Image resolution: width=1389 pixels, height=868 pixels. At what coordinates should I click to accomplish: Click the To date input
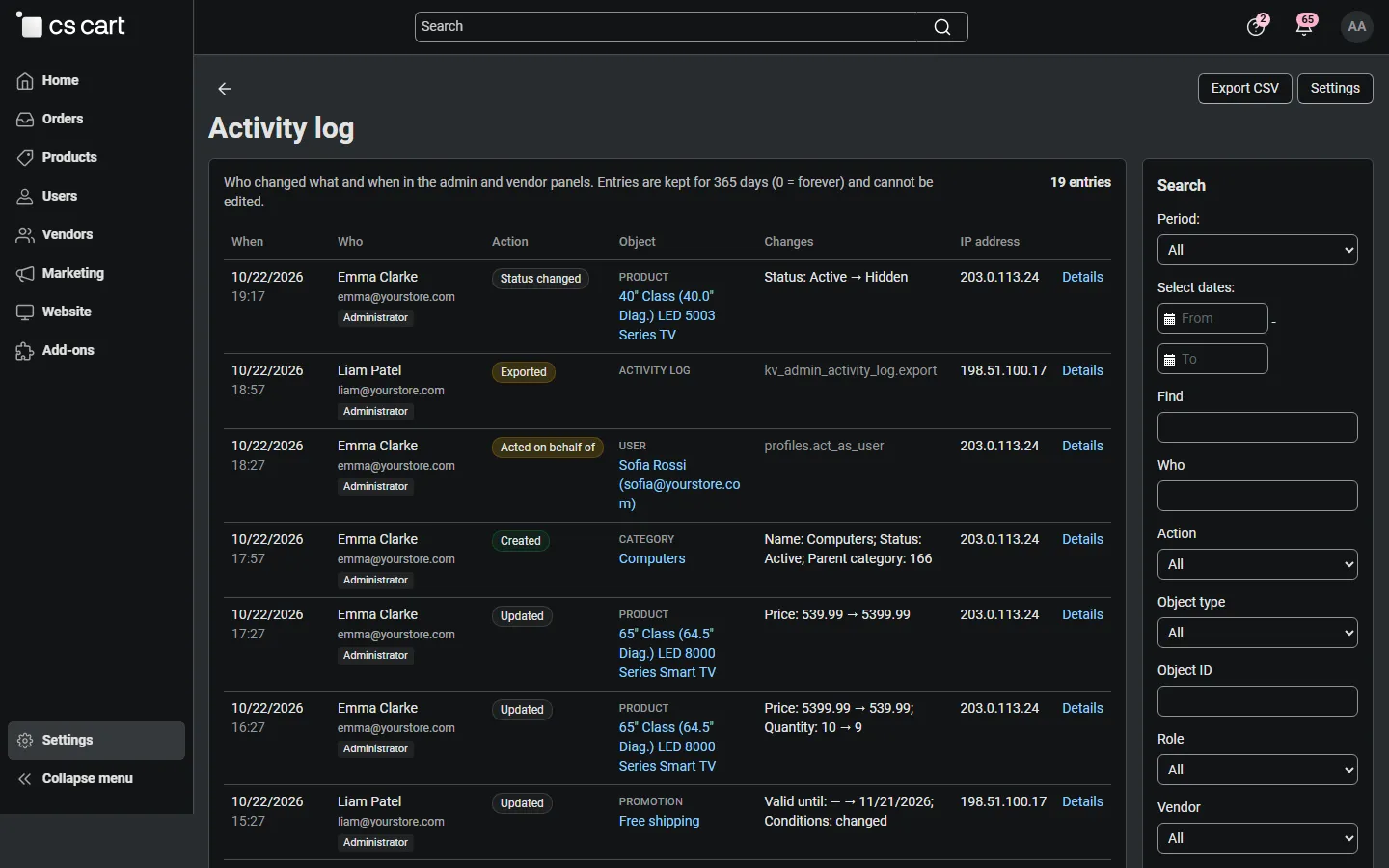coord(1212,359)
